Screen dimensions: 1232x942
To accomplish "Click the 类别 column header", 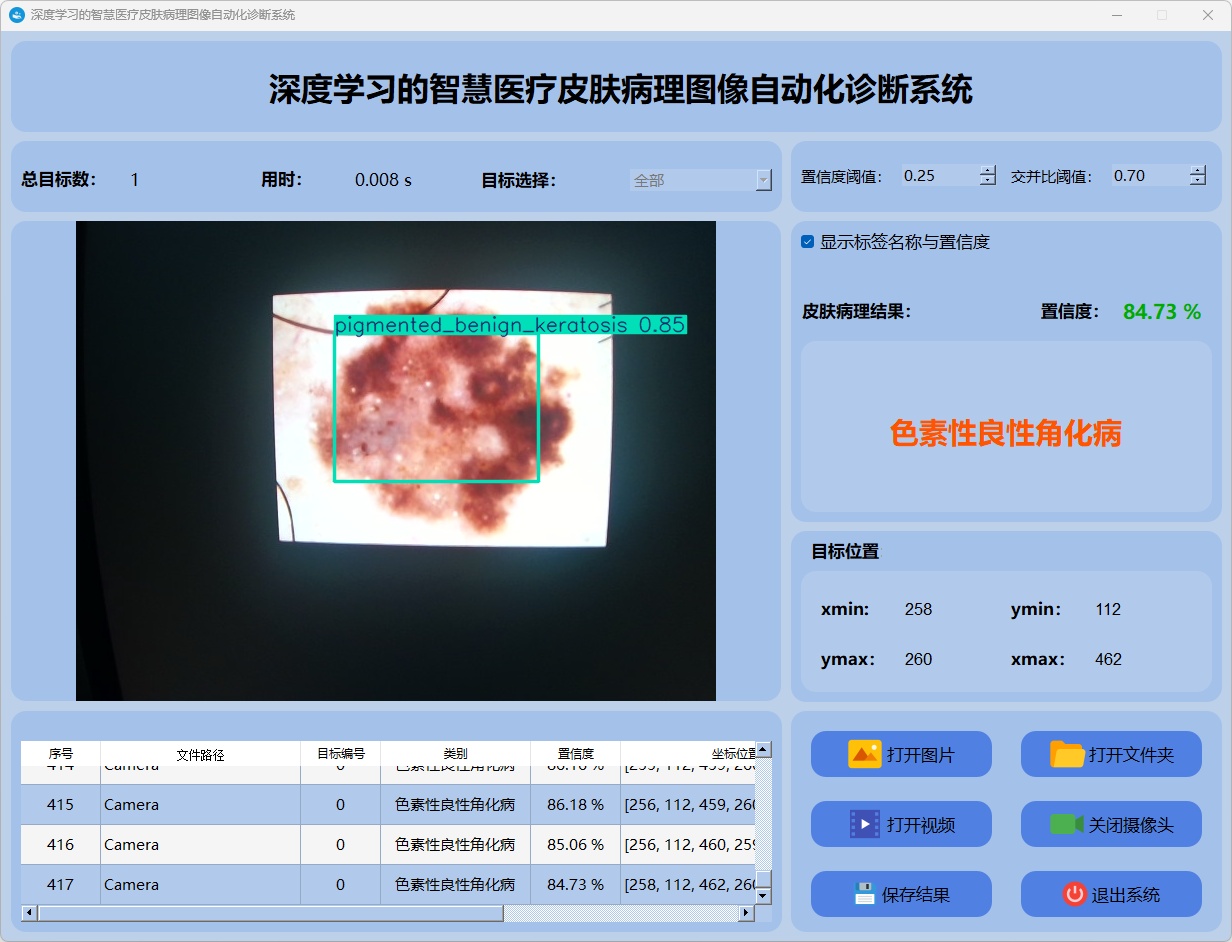I will pos(456,754).
